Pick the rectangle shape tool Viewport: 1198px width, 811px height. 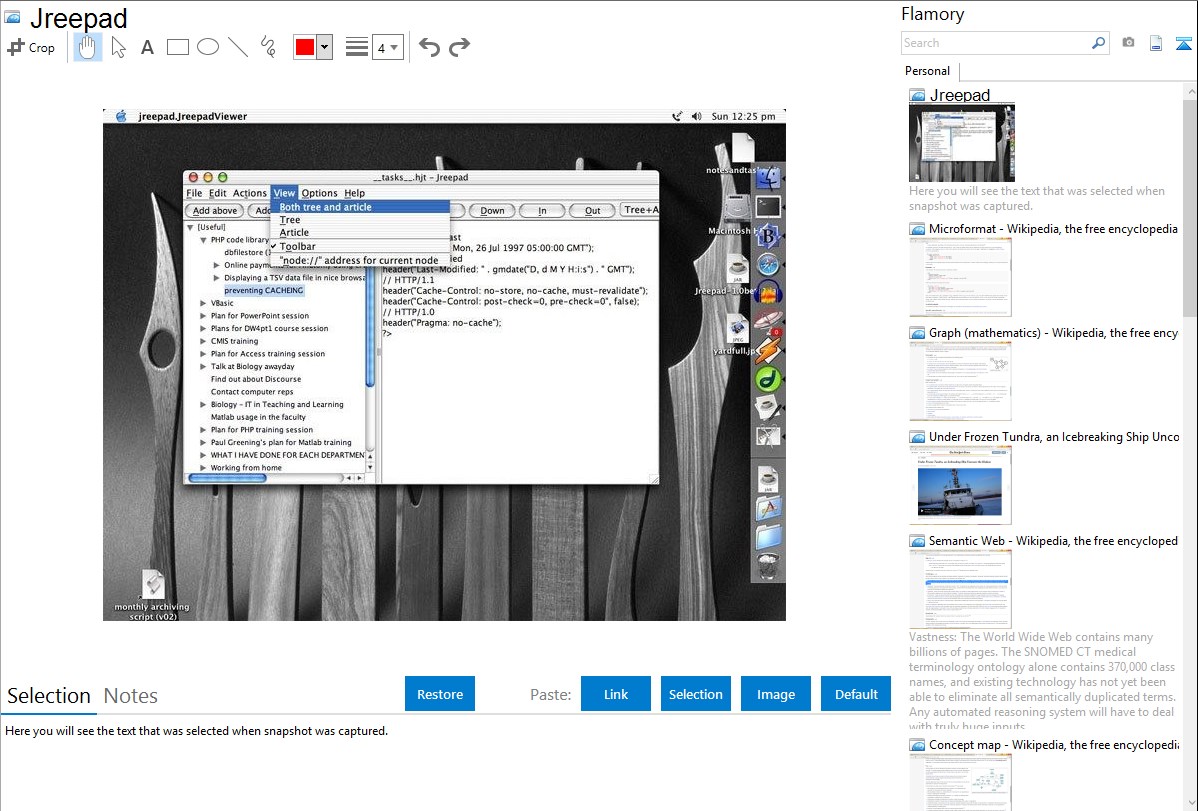(178, 47)
